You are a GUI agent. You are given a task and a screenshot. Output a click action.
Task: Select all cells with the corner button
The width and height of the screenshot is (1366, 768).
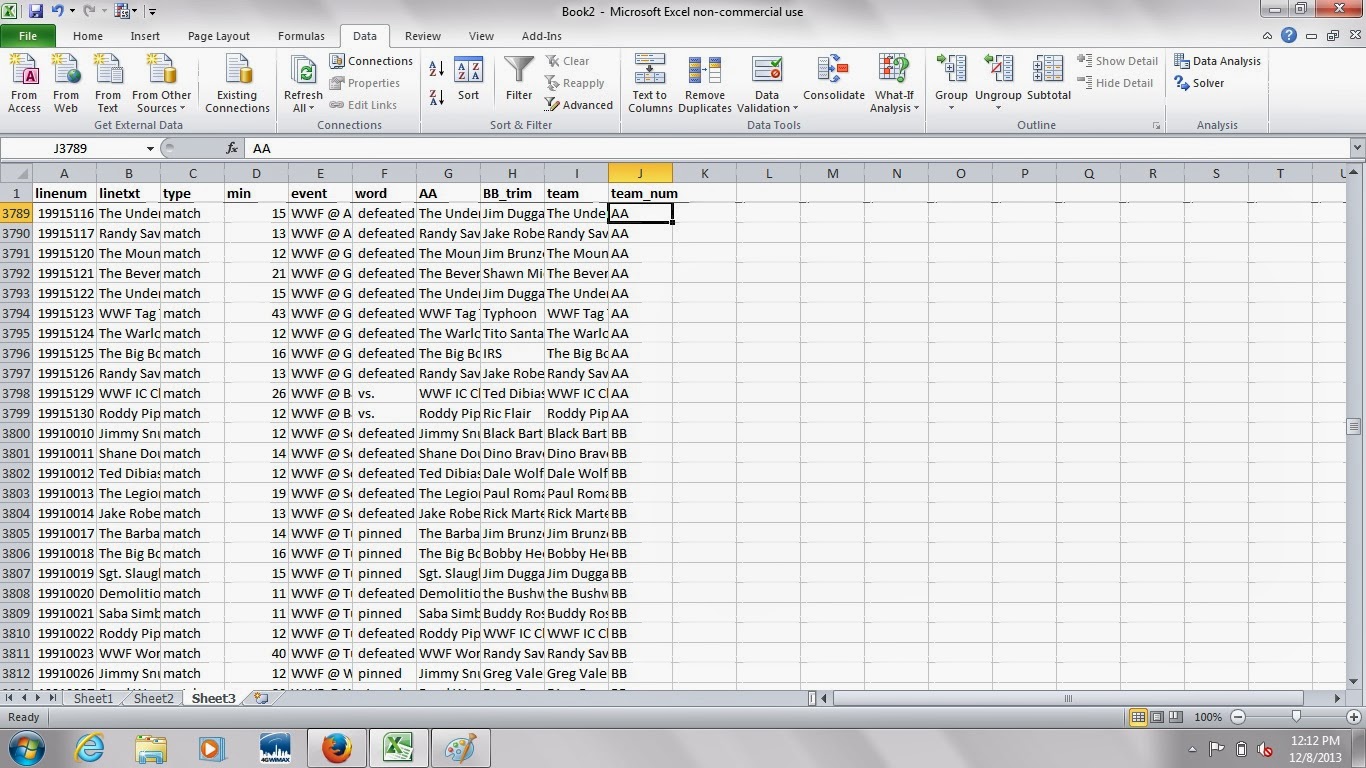[x=16, y=173]
